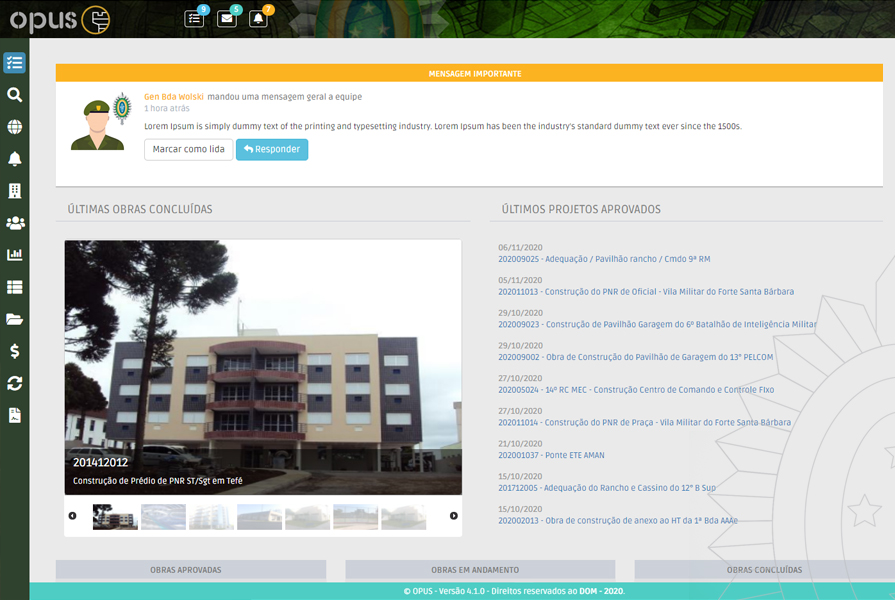Viewport: 895px width, 600px height.
Task: Select the checklist icon in sidebar
Action: 14,63
